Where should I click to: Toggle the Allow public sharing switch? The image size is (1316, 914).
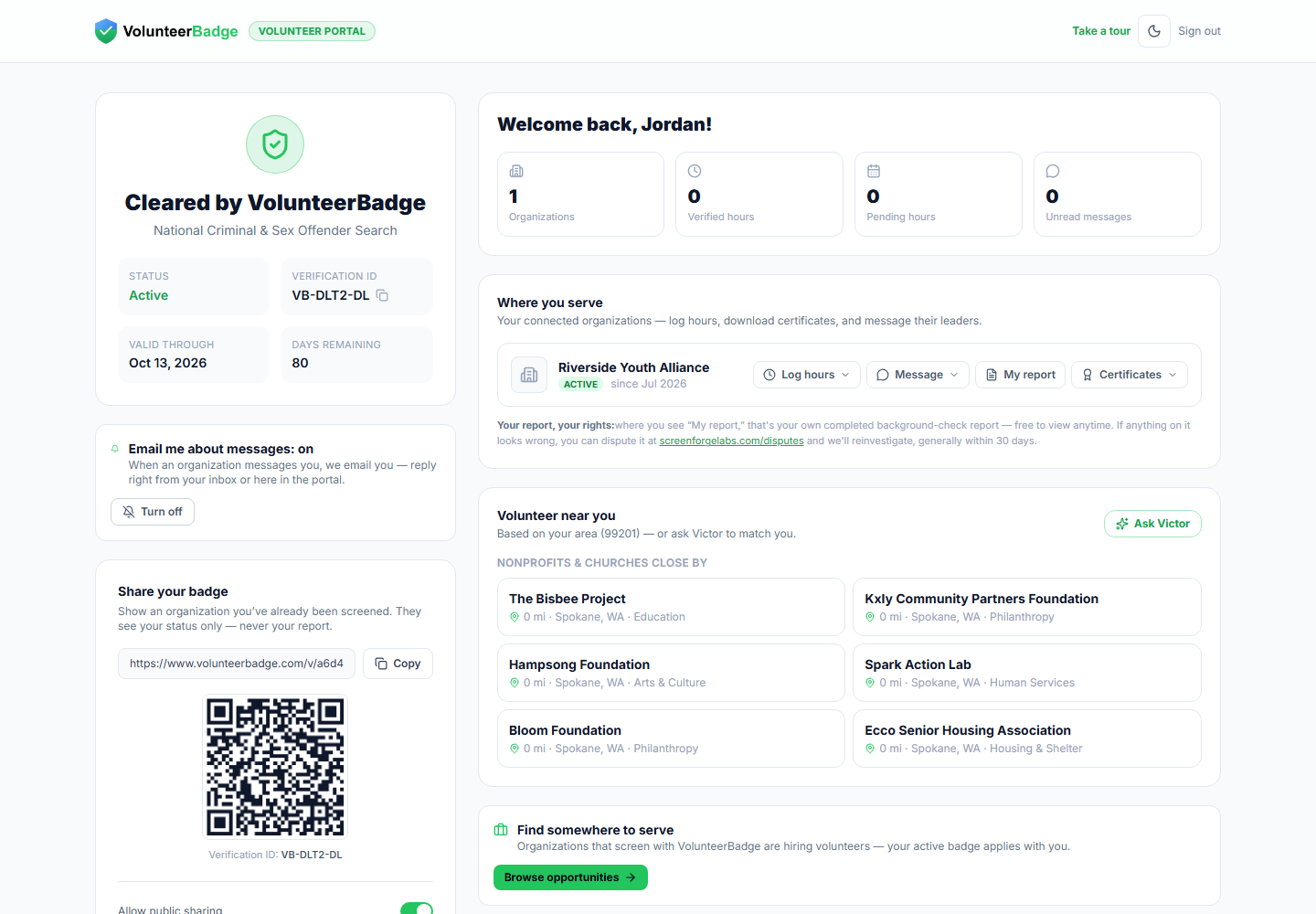click(x=417, y=909)
